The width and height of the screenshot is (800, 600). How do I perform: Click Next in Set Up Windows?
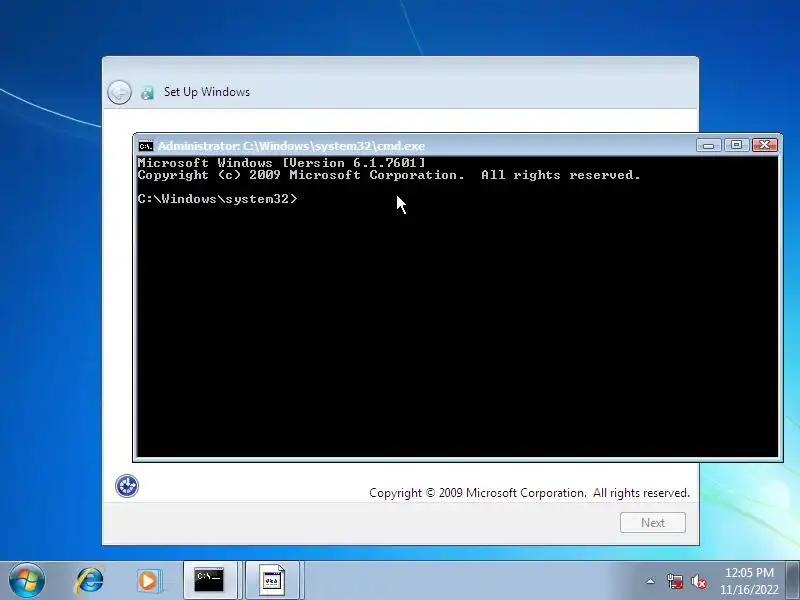tap(653, 522)
